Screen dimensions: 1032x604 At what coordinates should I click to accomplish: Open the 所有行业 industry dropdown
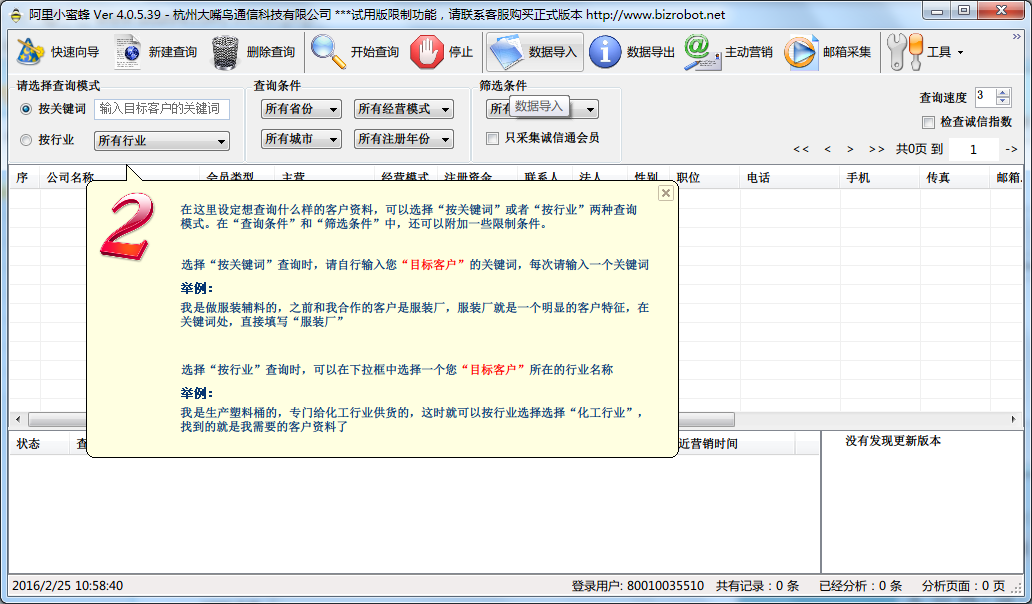[x=162, y=141]
